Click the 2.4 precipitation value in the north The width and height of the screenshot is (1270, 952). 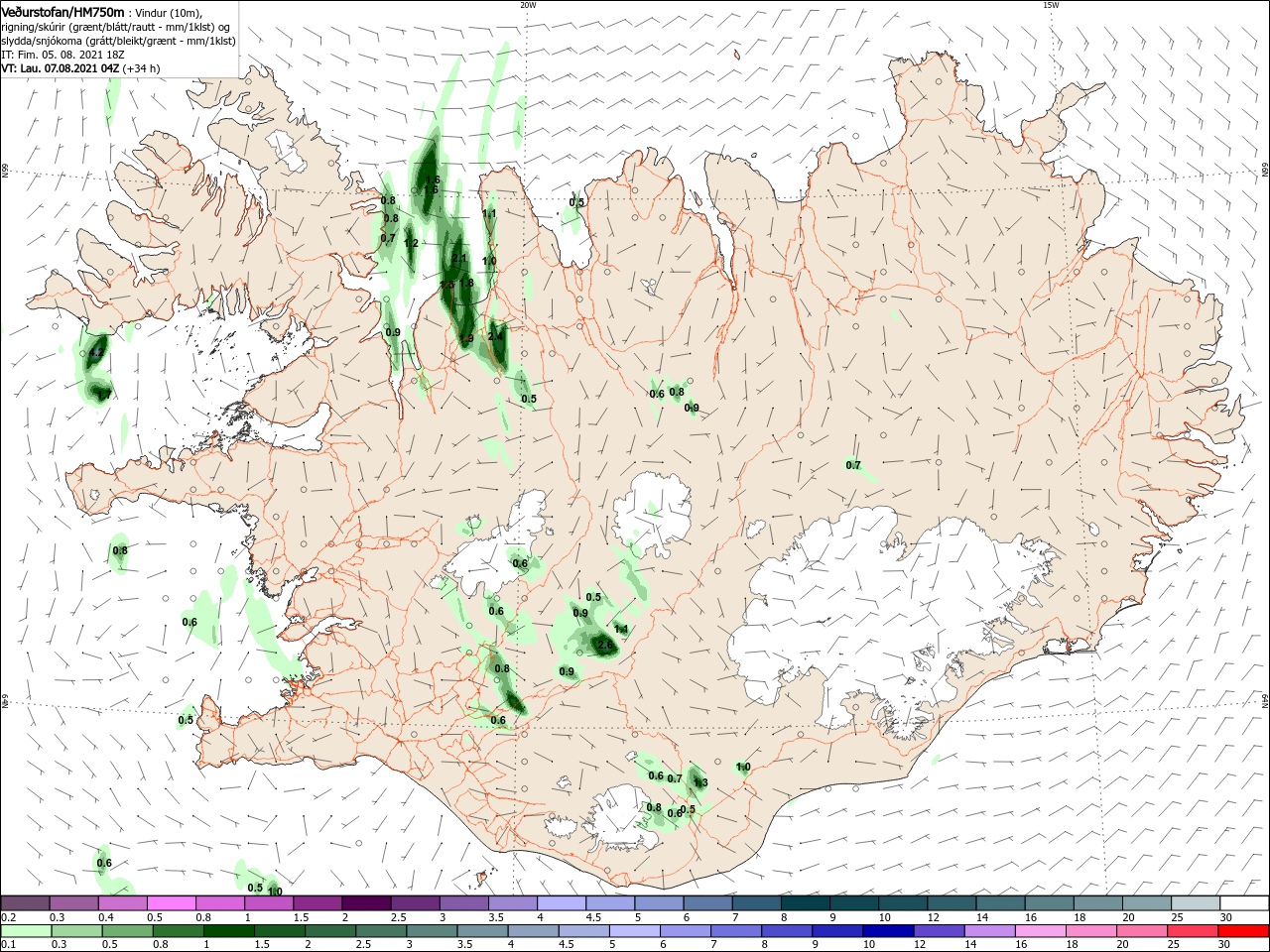coord(496,335)
